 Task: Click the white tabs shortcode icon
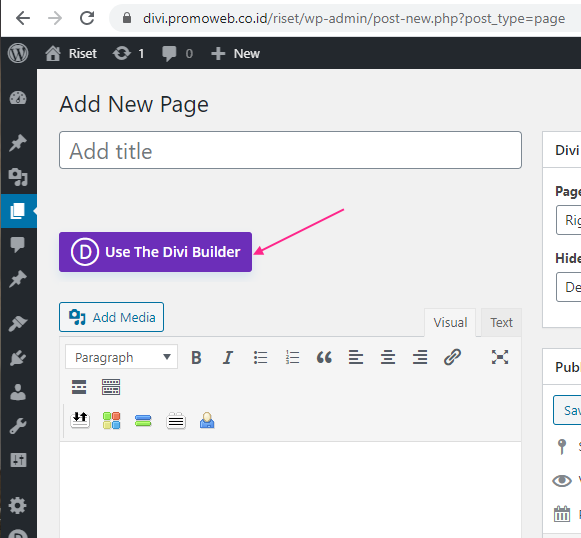(176, 421)
